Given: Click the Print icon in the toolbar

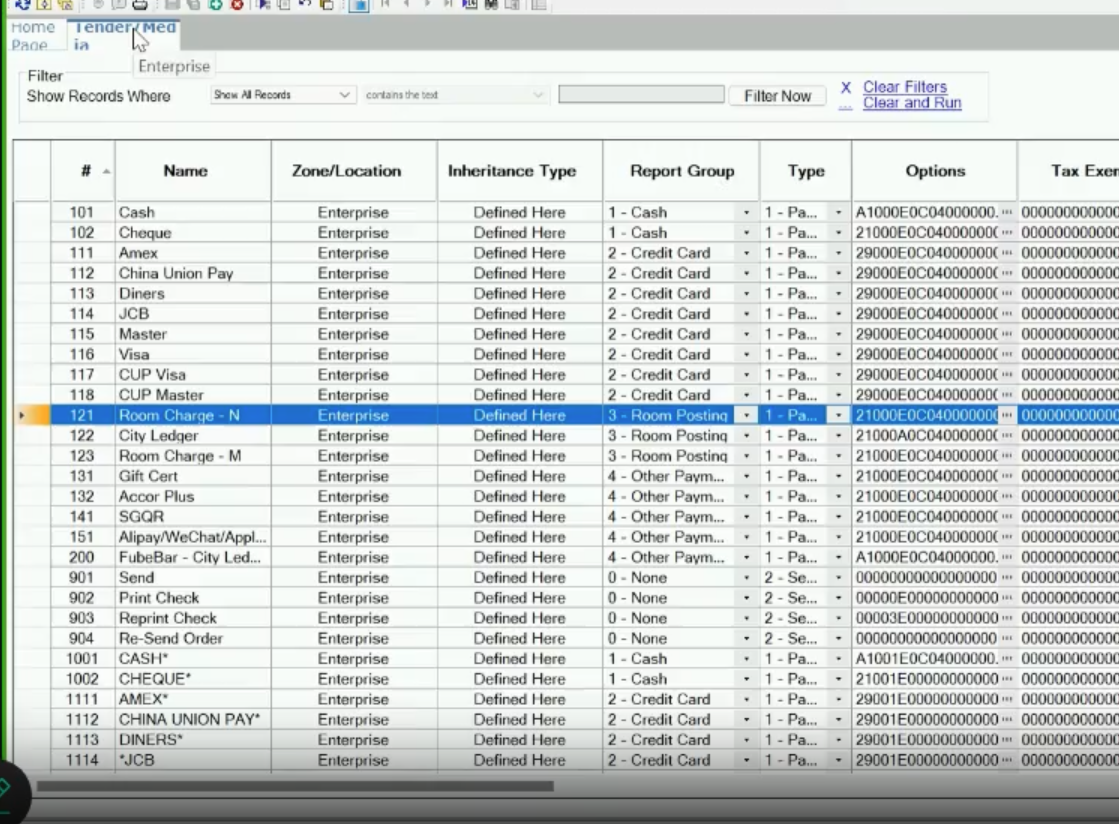Looking at the screenshot, I should pyautogui.click(x=140, y=5).
